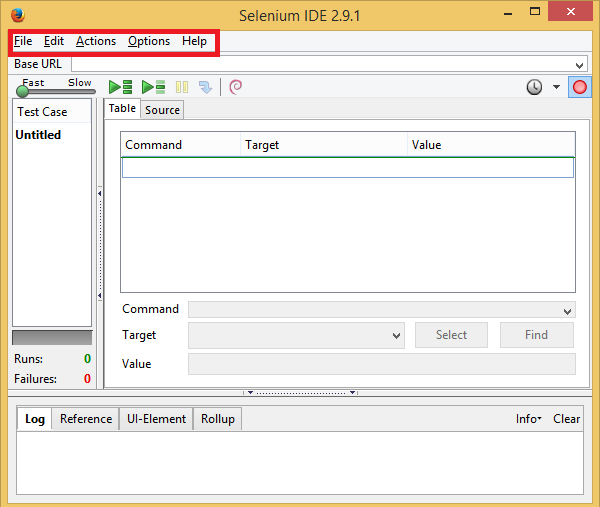Click Play entire test suite icon
This screenshot has height=507, width=600.
click(x=121, y=87)
